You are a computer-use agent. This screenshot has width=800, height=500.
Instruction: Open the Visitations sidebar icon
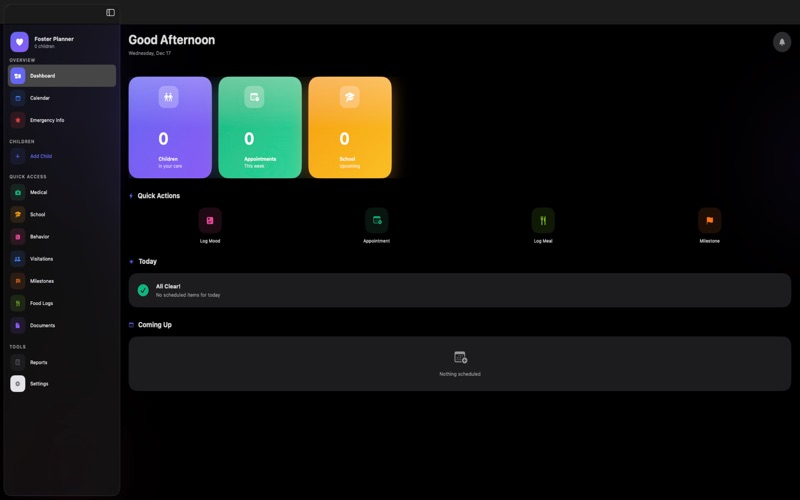pos(18,259)
